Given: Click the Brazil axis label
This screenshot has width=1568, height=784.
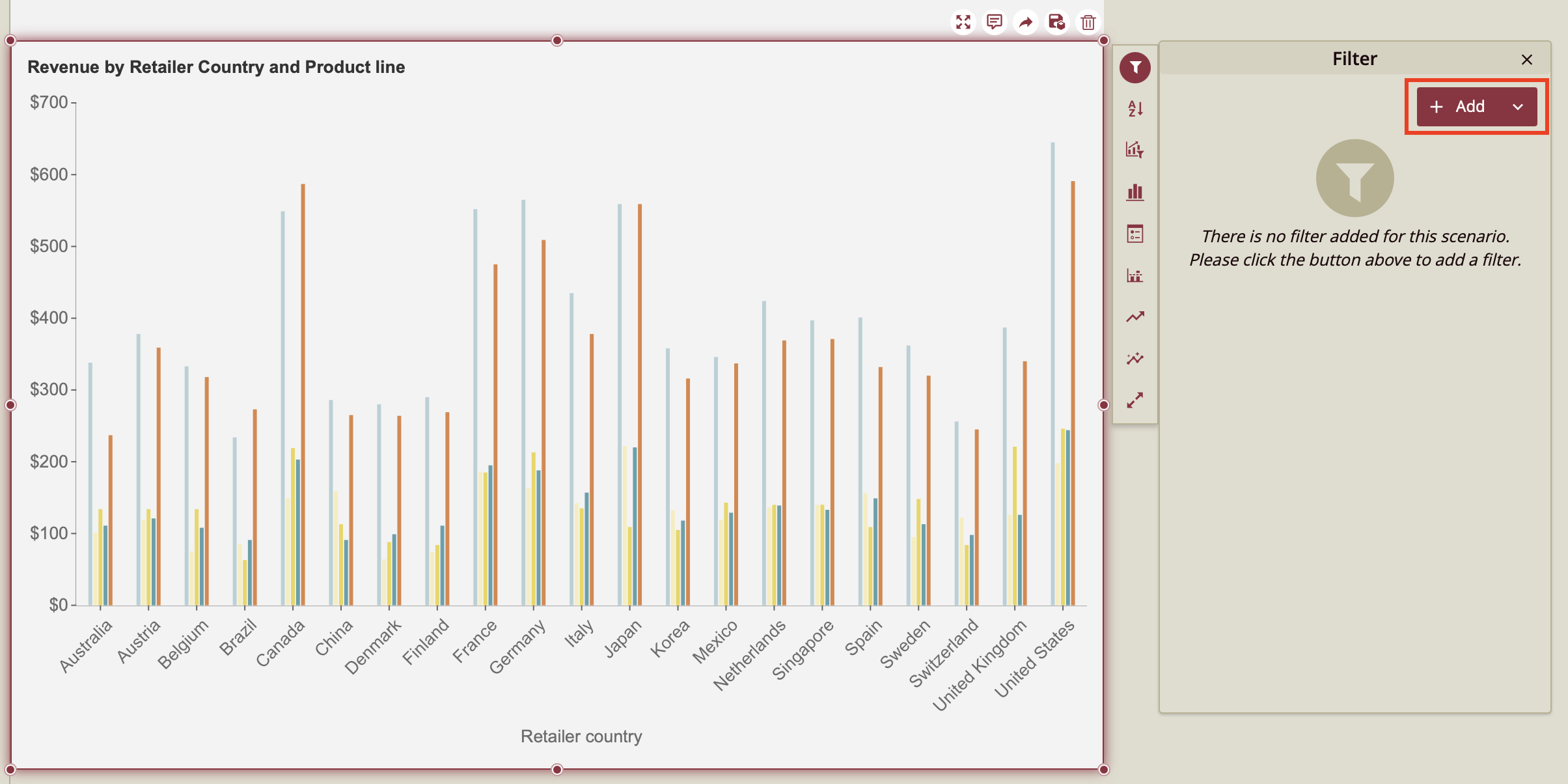Looking at the screenshot, I should pyautogui.click(x=238, y=637).
